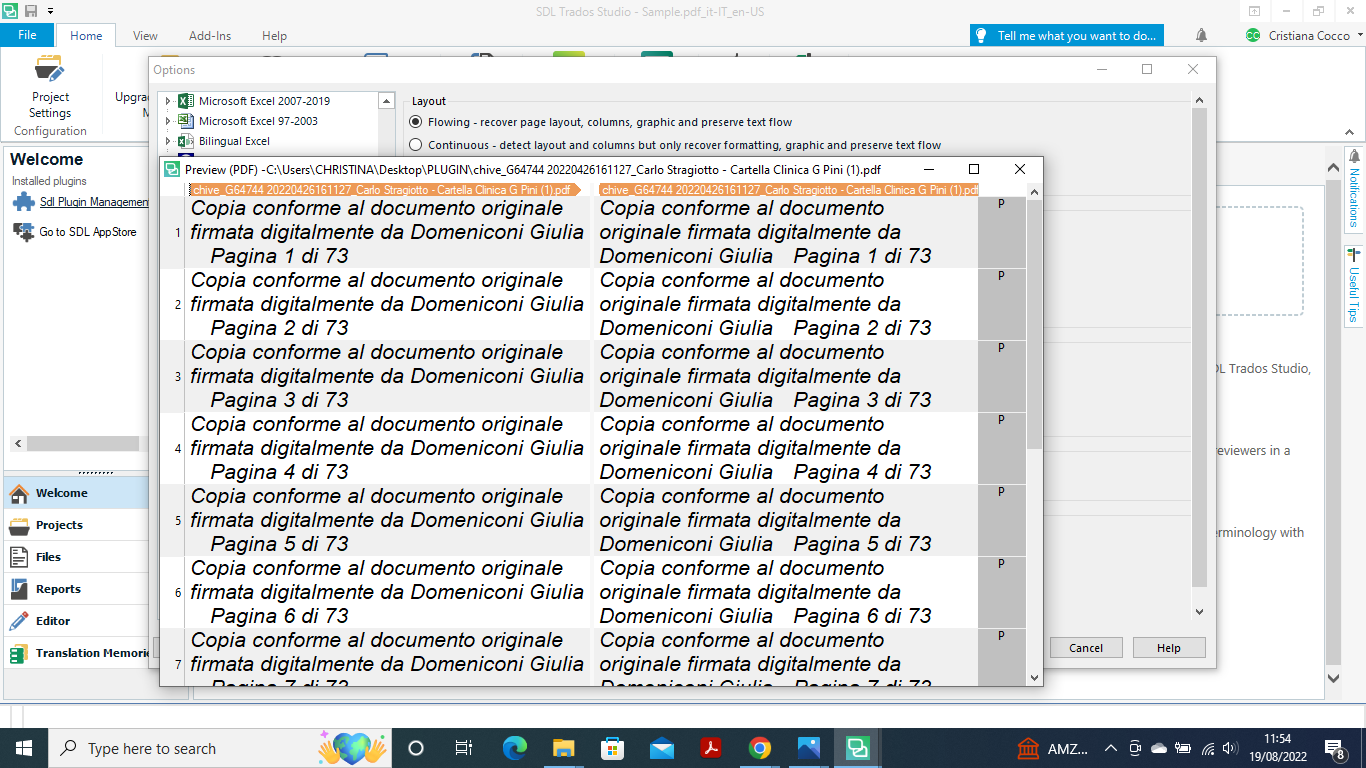Open Sdl Plugin Management link
The image size is (1366, 768).
[x=94, y=202]
